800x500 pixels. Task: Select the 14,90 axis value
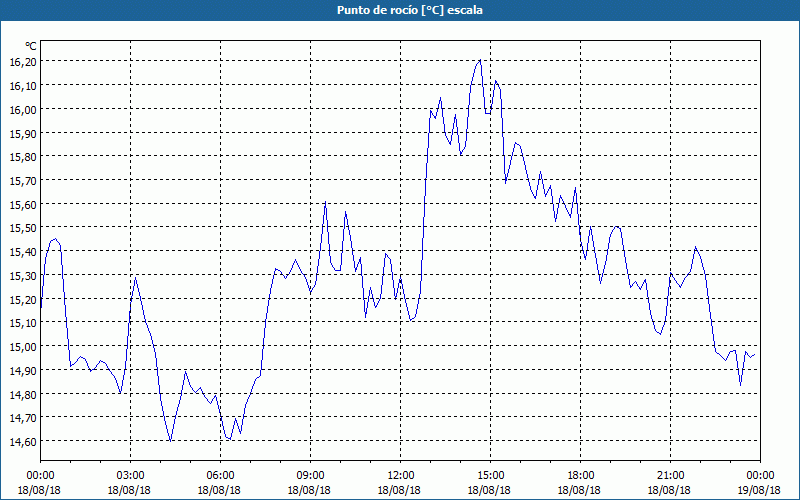pos(23,370)
